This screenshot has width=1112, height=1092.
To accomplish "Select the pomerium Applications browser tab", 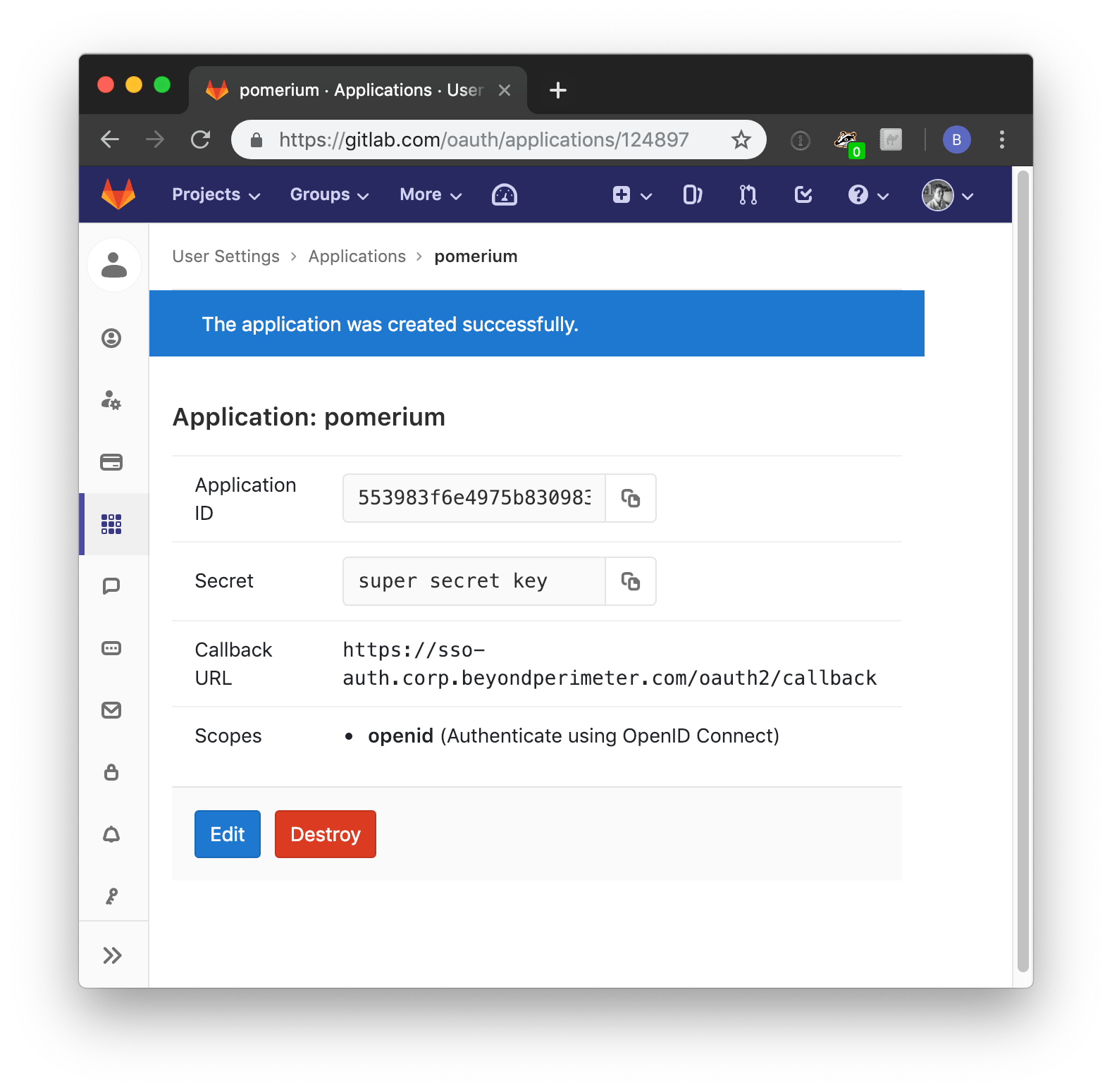I will [x=358, y=90].
